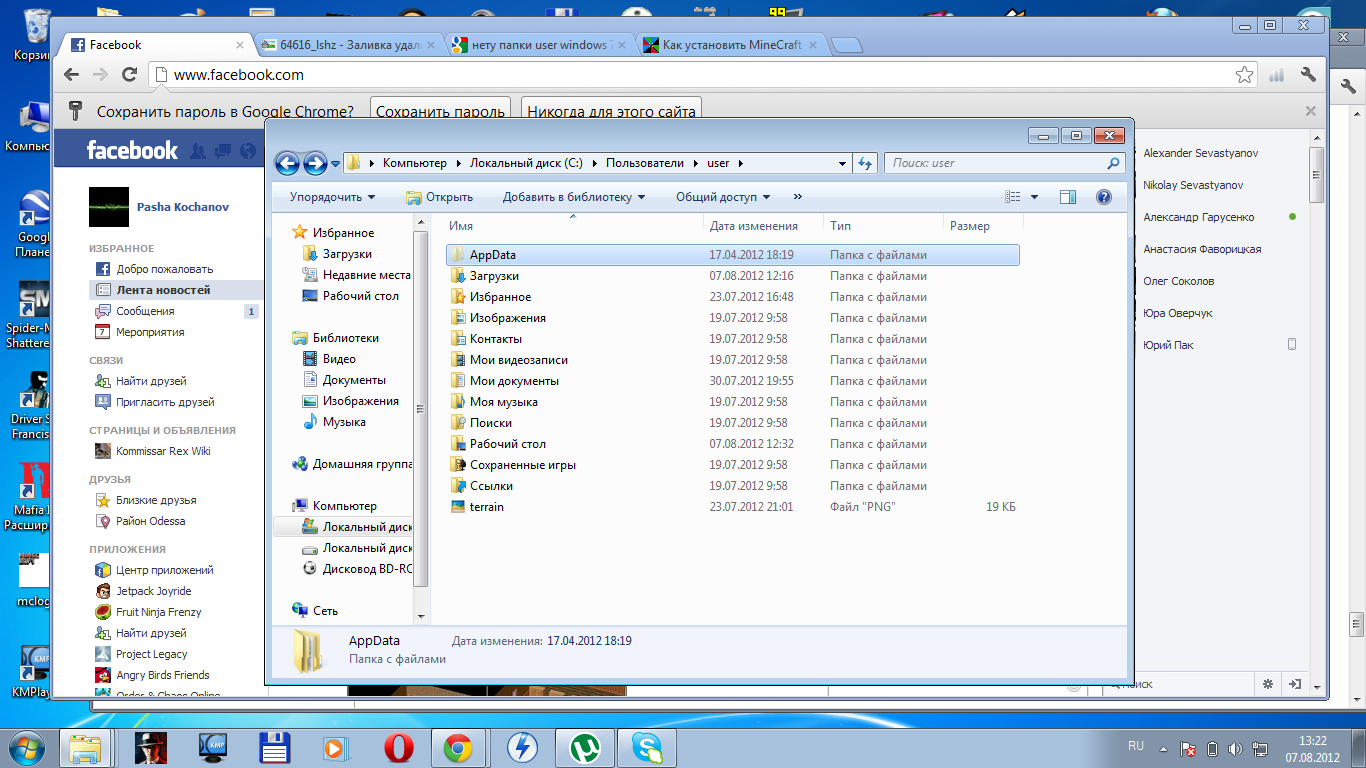Viewport: 1366px width, 768px height.
Task: Click the Explorer help question-mark icon
Action: click(1104, 197)
